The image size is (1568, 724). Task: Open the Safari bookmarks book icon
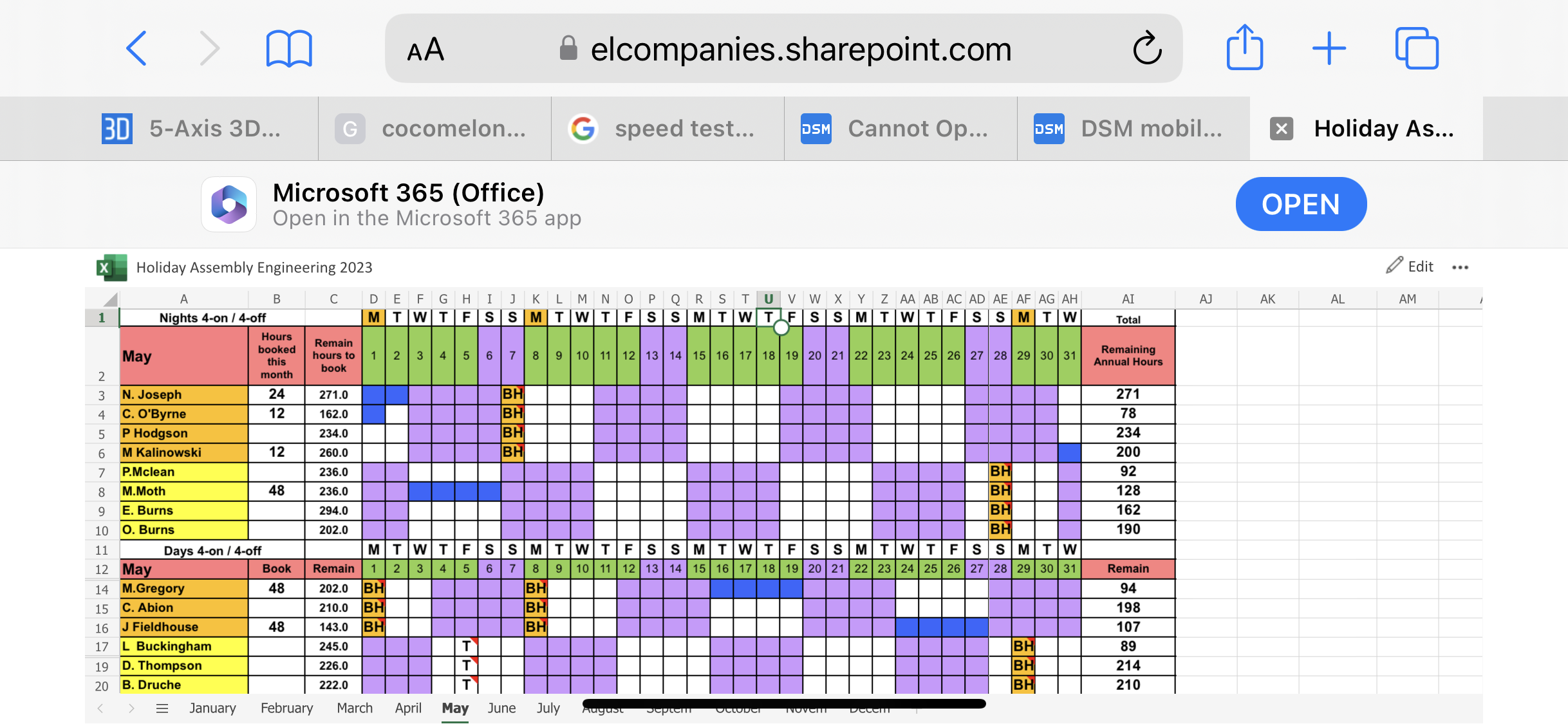pos(289,49)
